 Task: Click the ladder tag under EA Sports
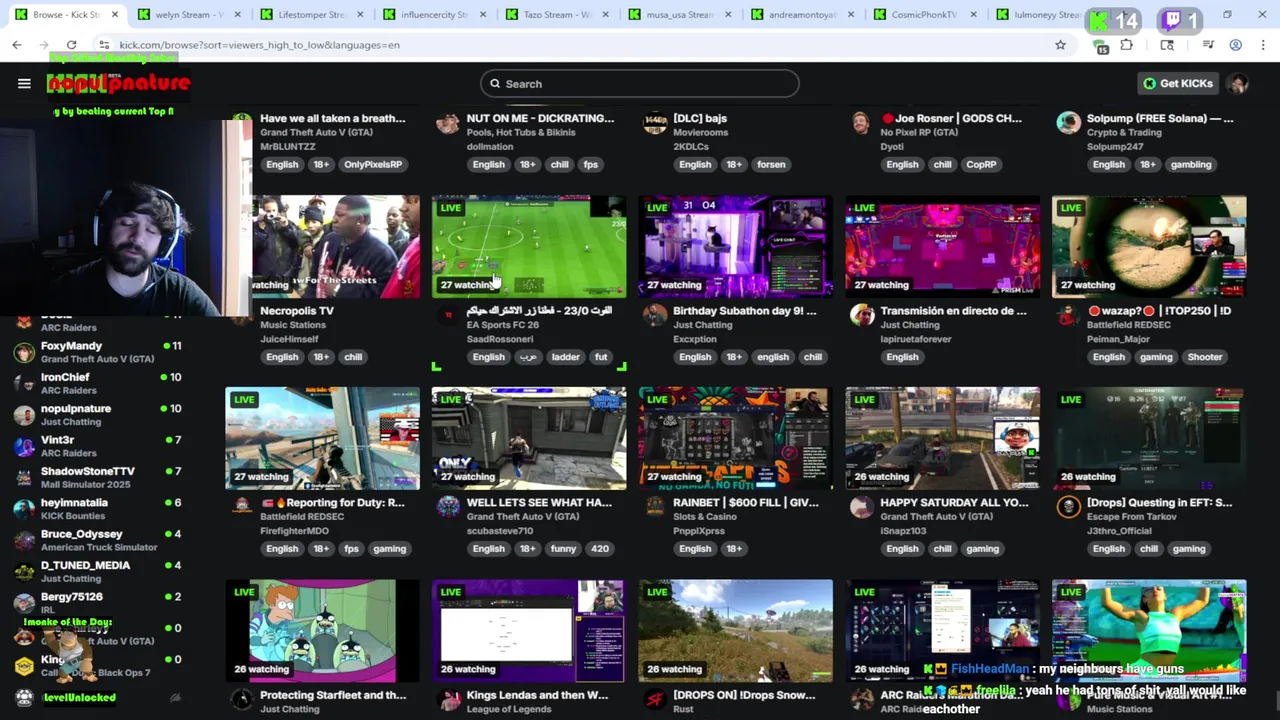[565, 357]
